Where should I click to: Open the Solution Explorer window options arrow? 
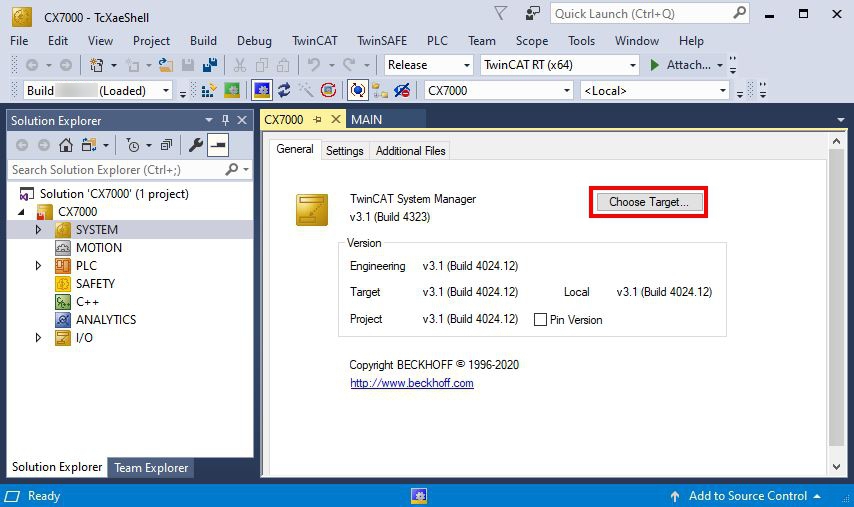pos(209,120)
